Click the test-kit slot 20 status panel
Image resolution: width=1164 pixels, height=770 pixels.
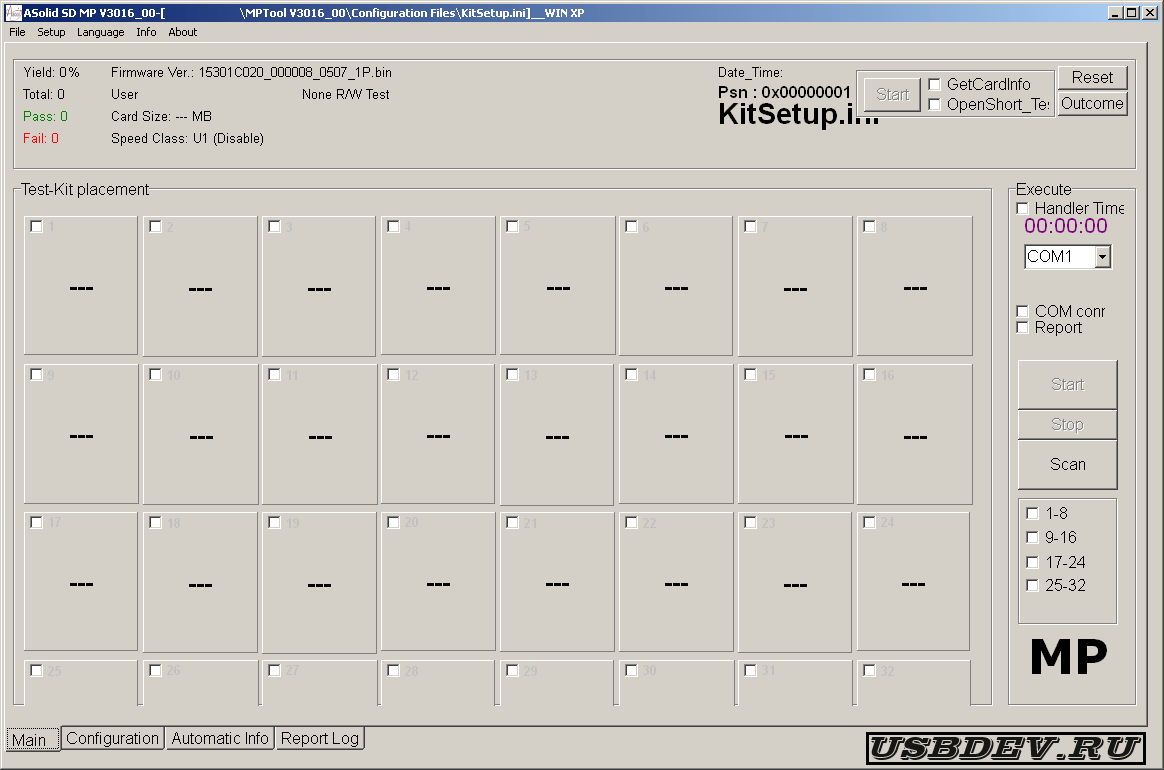438,582
